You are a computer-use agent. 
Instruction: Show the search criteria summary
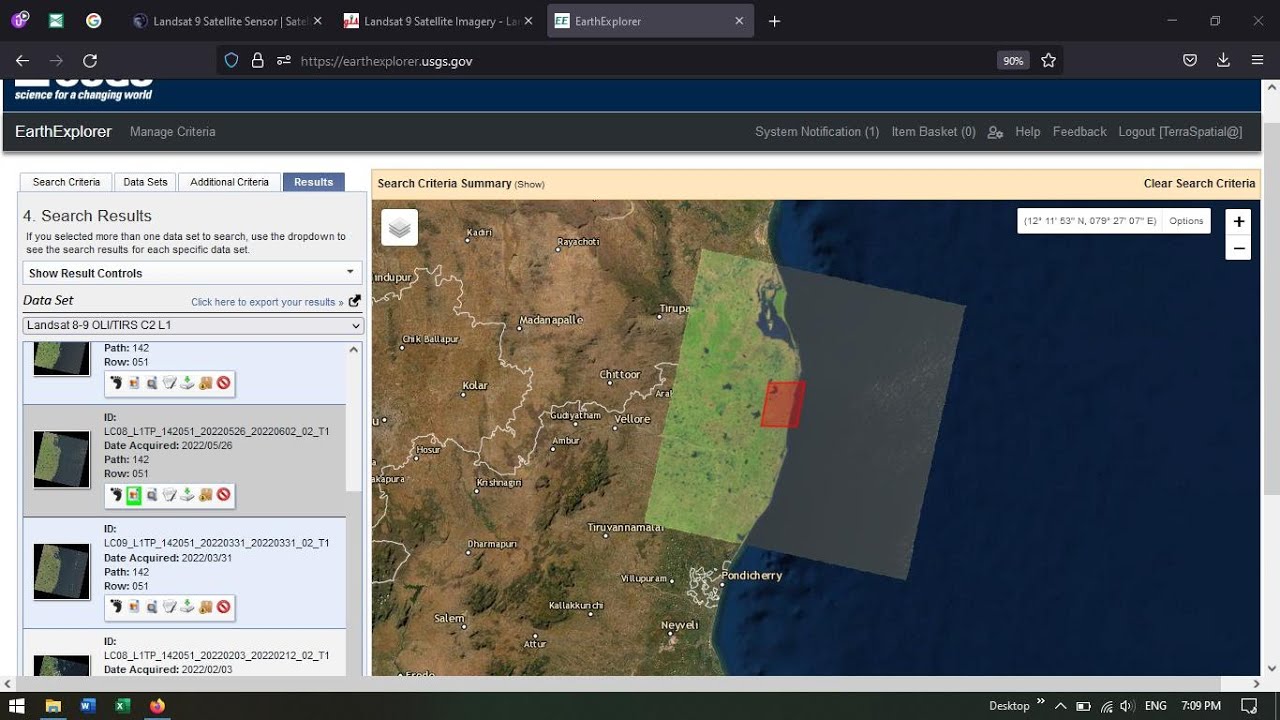point(530,185)
